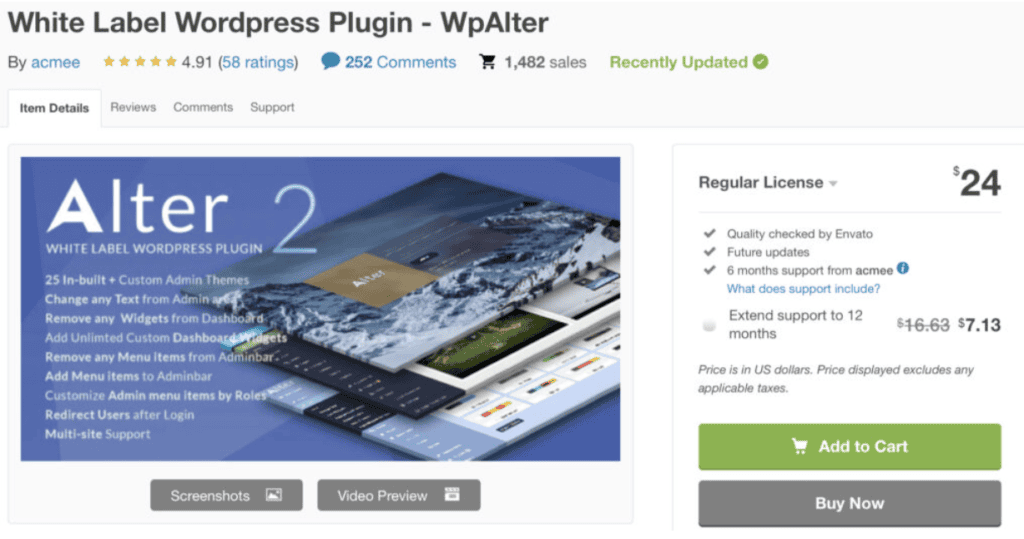Click the gray Buy Now button
This screenshot has height=539, width=1024.
coord(849,503)
